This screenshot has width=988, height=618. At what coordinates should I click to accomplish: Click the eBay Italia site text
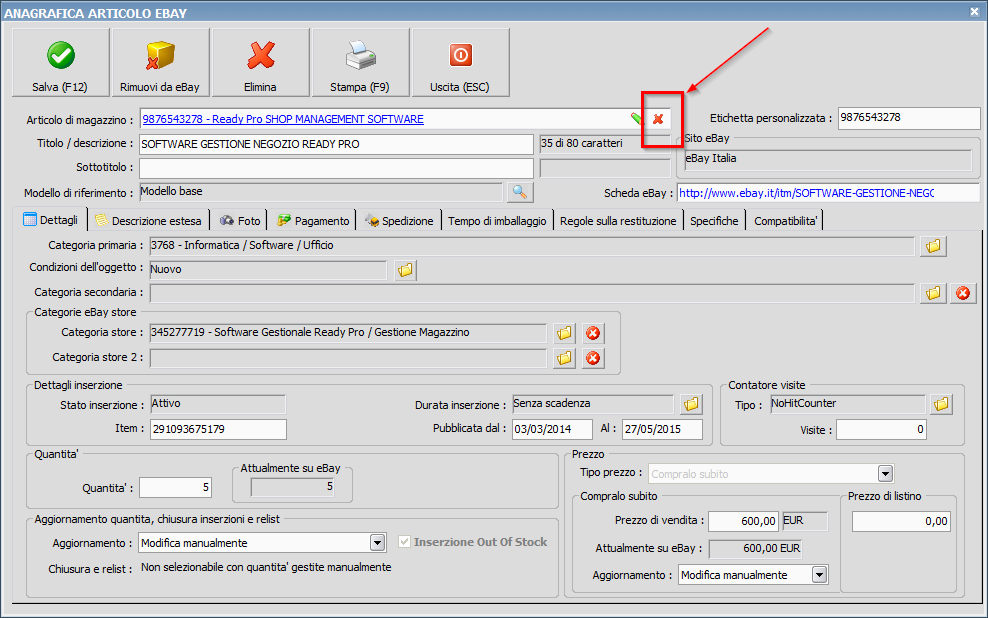(711, 158)
